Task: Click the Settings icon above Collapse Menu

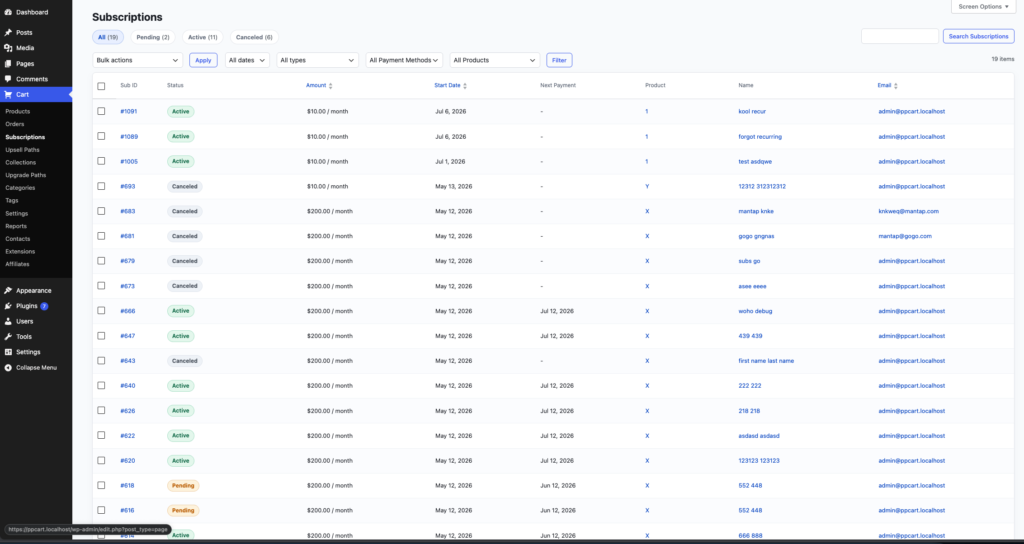Action: tap(8, 352)
